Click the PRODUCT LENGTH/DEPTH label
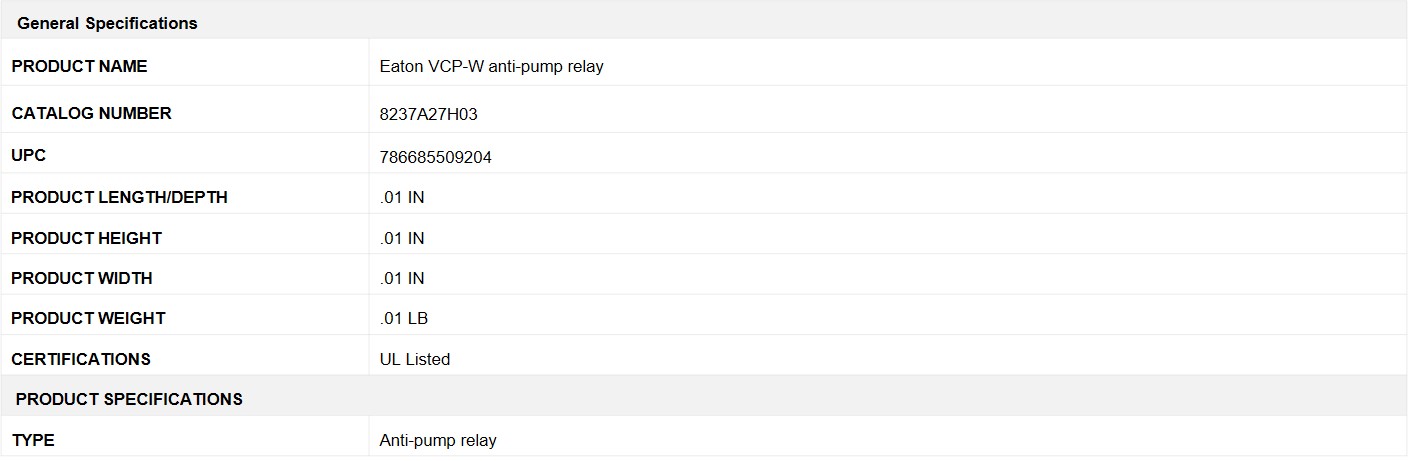1408x461 pixels. click(120, 198)
